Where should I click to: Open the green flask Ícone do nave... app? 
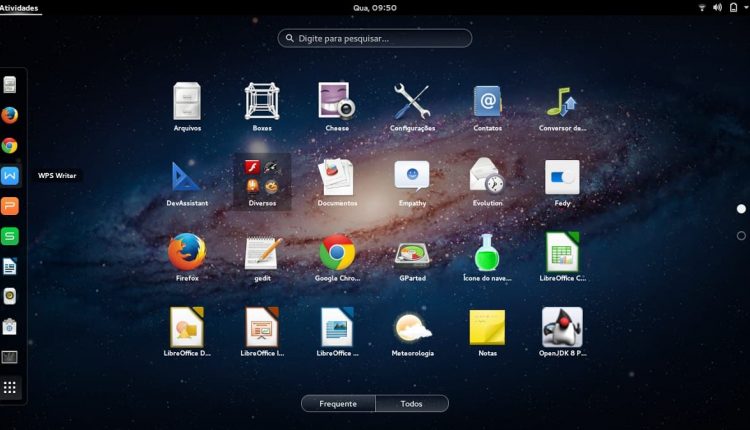tap(487, 252)
